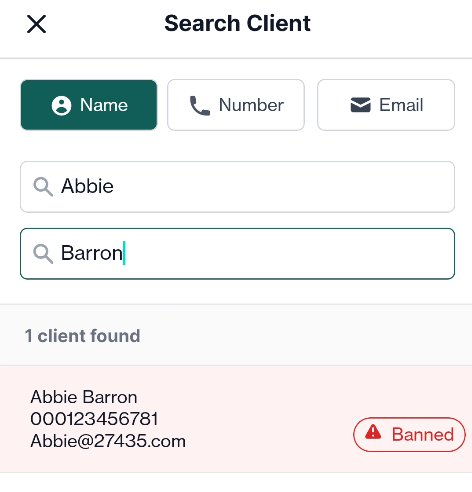Focus the last name field containing Barron
Screen dimensions: 472x492
237,254
